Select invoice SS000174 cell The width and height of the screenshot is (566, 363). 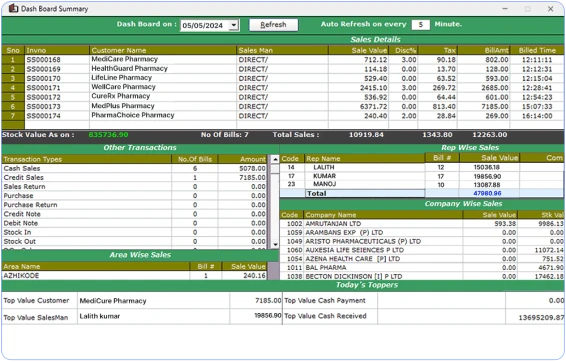57,116
